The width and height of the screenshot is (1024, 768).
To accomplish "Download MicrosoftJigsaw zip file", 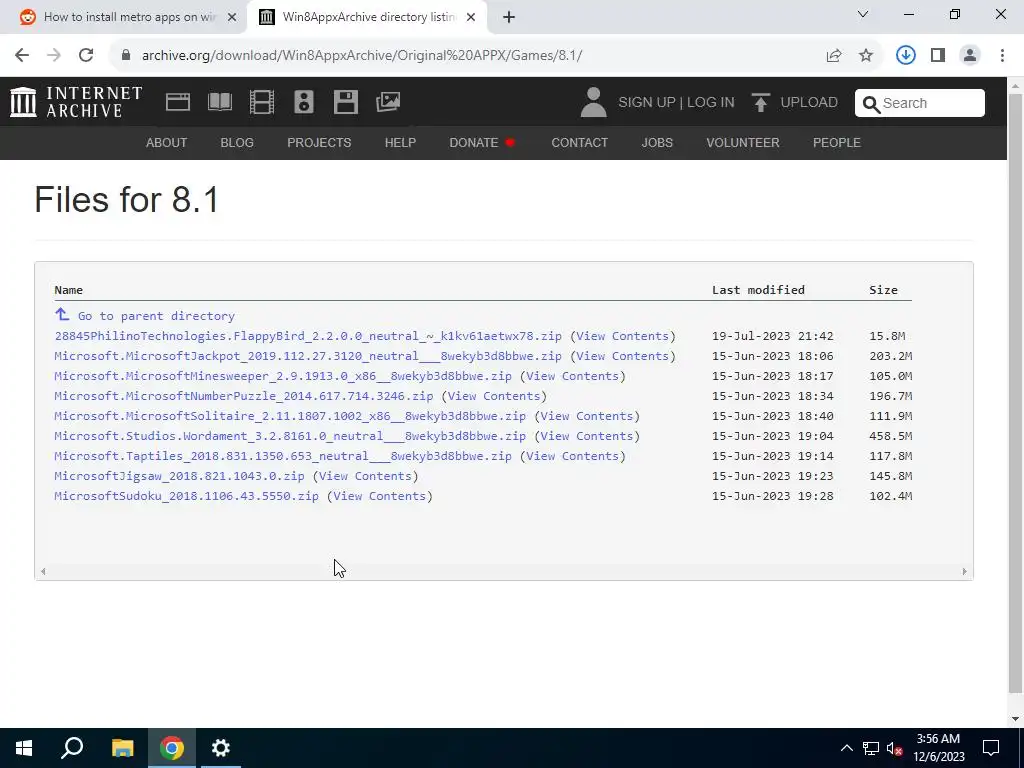I will tap(179, 476).
